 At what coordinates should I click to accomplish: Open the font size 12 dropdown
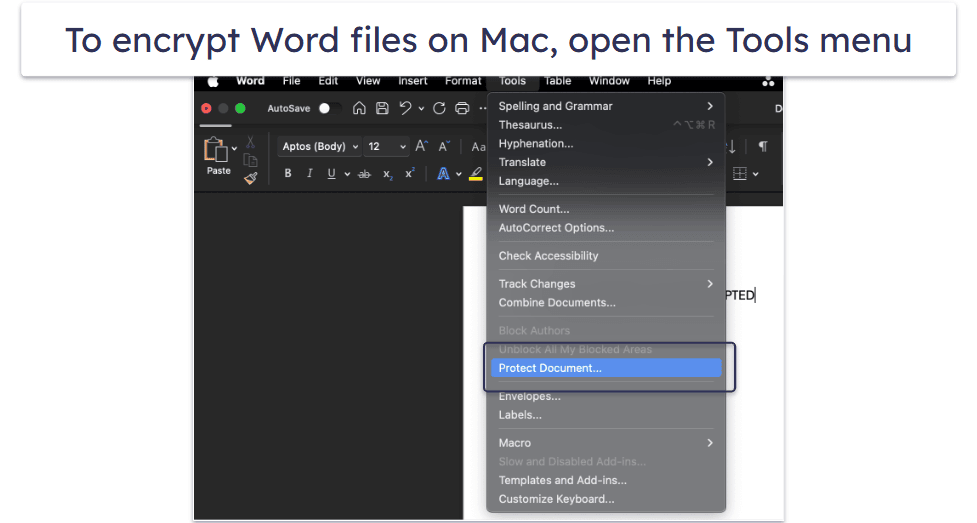[x=387, y=147]
